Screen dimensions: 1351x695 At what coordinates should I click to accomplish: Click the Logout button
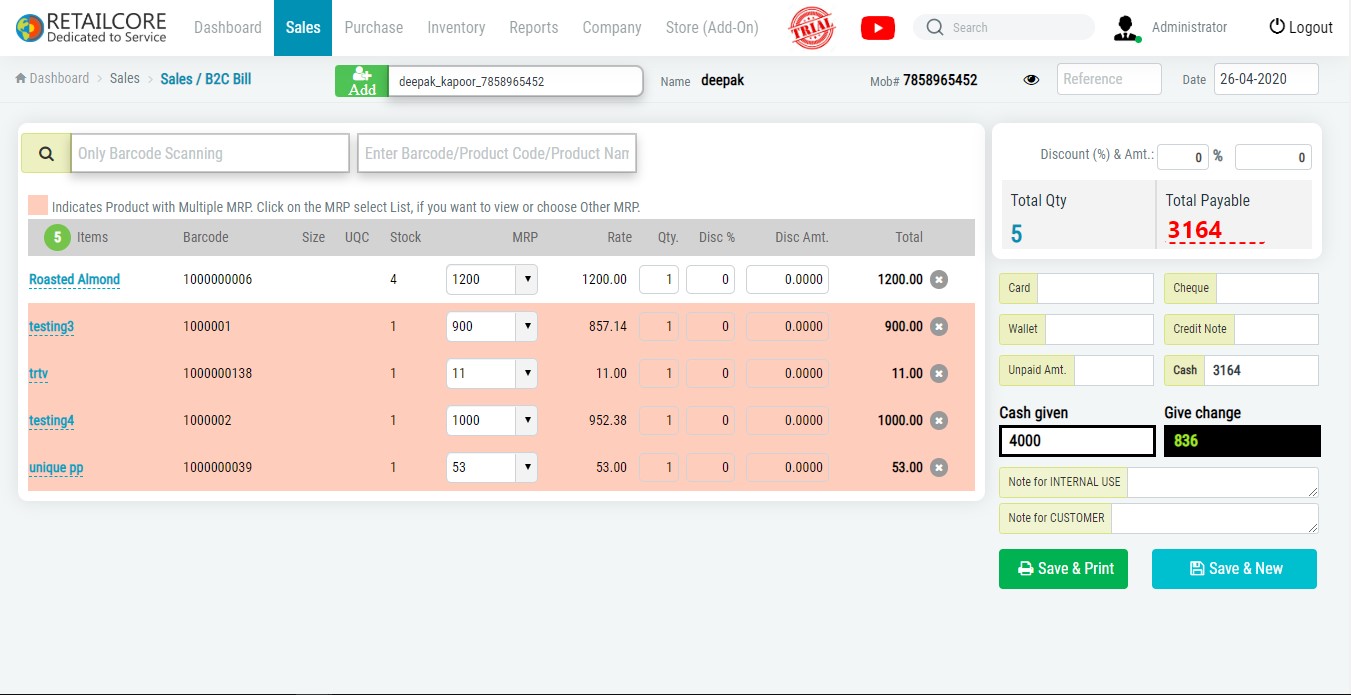pyautogui.click(x=1301, y=27)
